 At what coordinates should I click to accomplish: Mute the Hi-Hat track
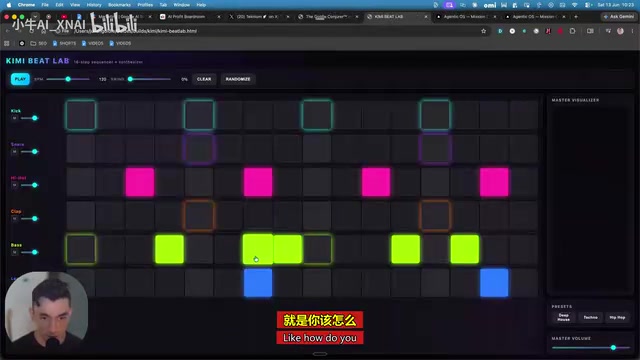15,185
